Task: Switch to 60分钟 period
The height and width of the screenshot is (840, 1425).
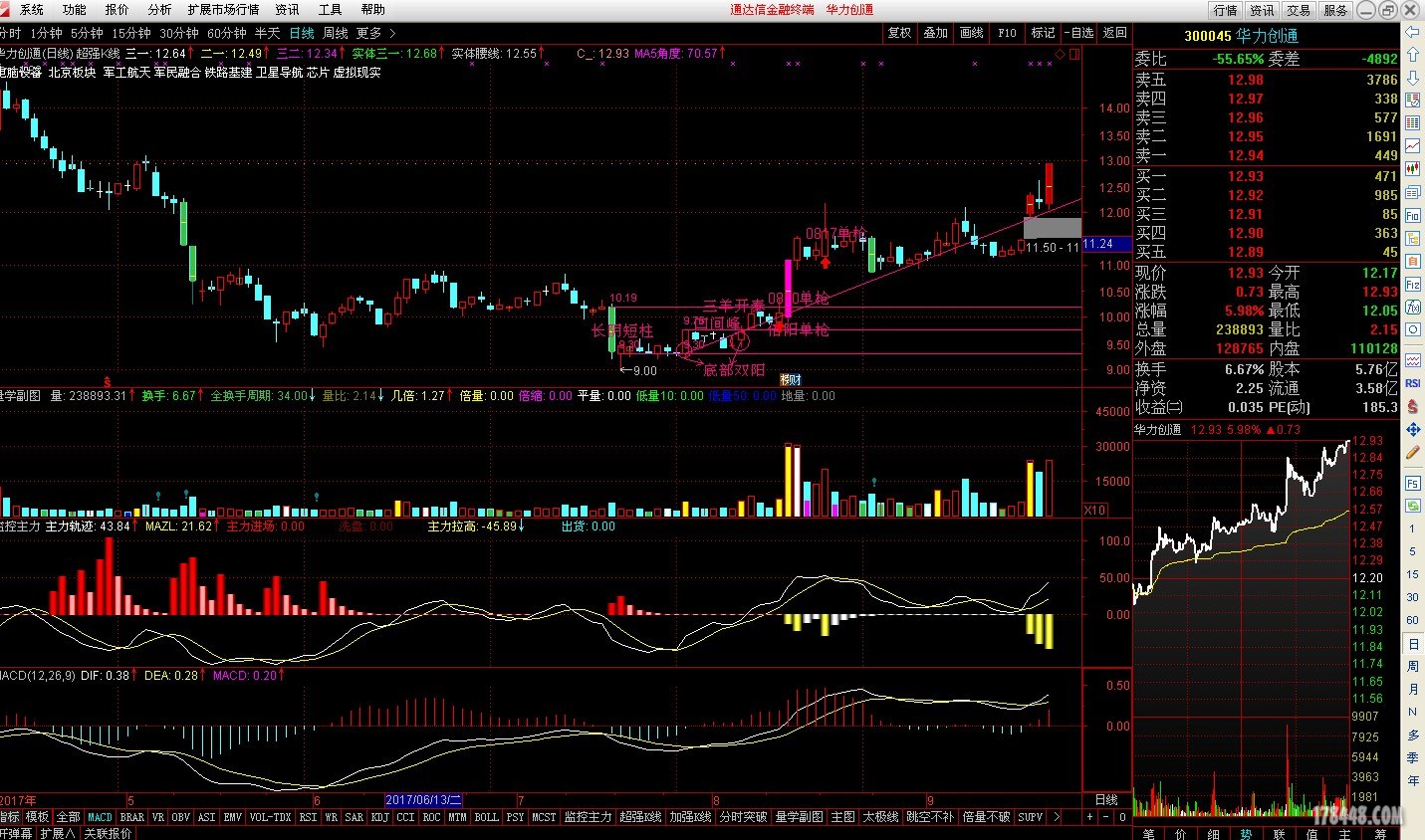Action: click(227, 33)
